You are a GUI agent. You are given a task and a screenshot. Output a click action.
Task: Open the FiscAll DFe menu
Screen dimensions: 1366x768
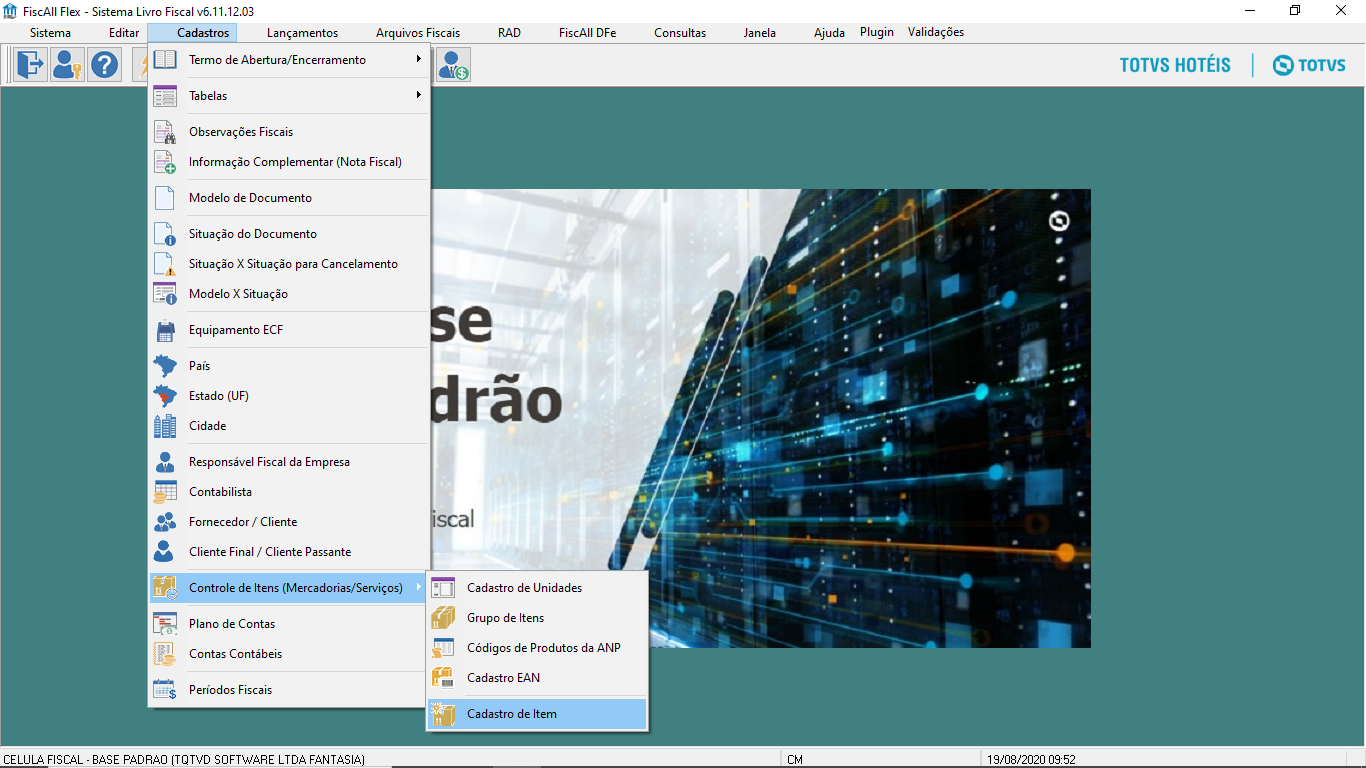tap(587, 33)
